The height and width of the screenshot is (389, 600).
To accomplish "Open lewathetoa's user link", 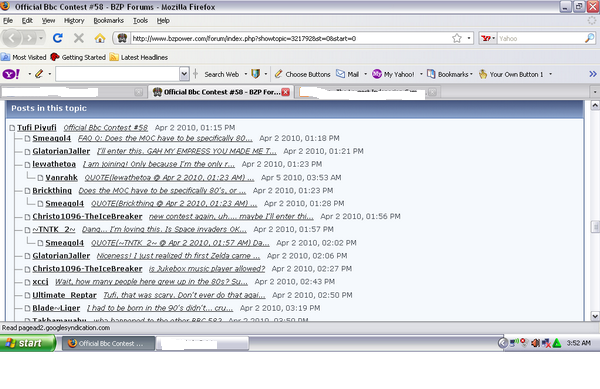I will pos(54,164).
